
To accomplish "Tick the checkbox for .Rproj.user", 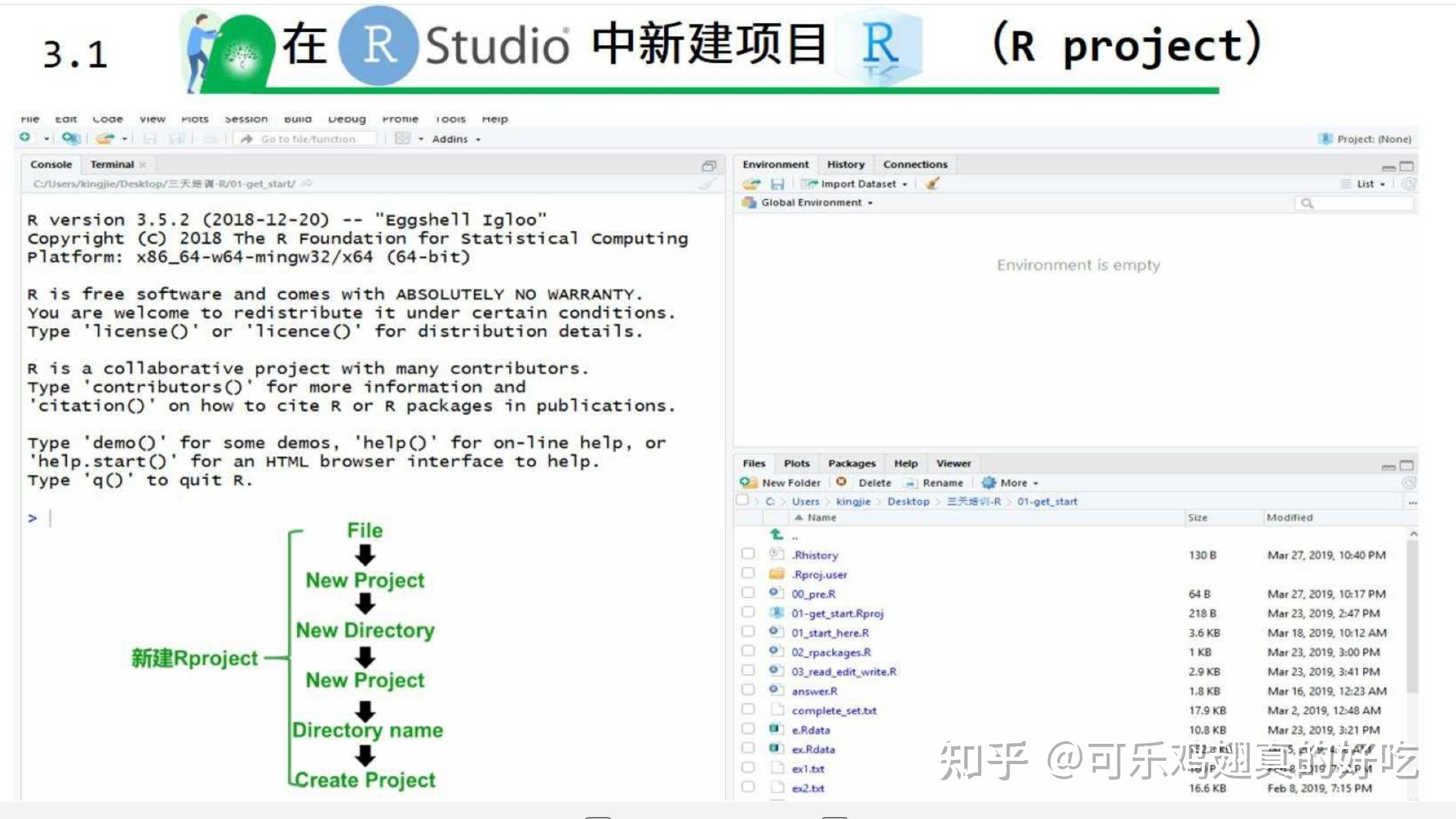I will (x=748, y=573).
